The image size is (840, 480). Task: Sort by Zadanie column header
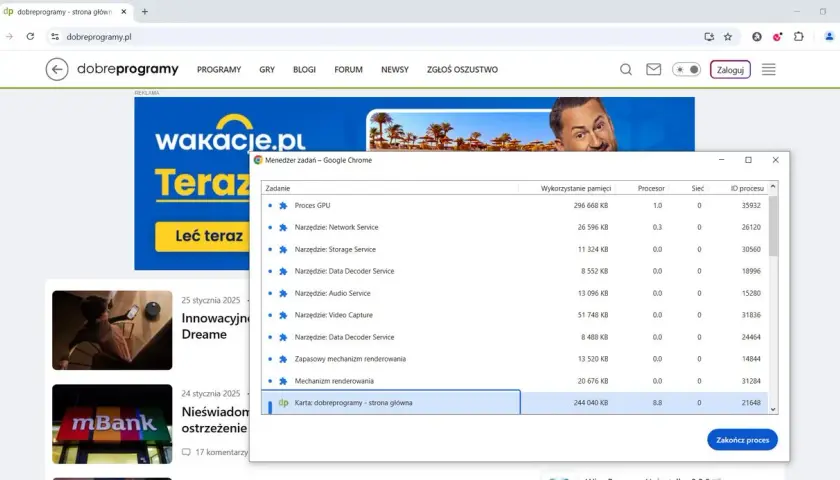click(390, 188)
